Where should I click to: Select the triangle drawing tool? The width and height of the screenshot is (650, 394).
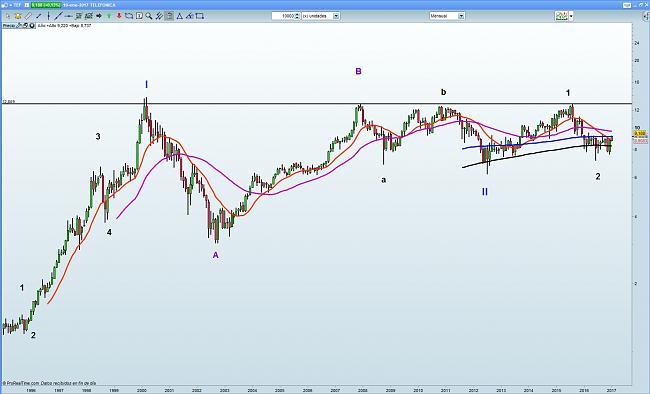pos(179,16)
